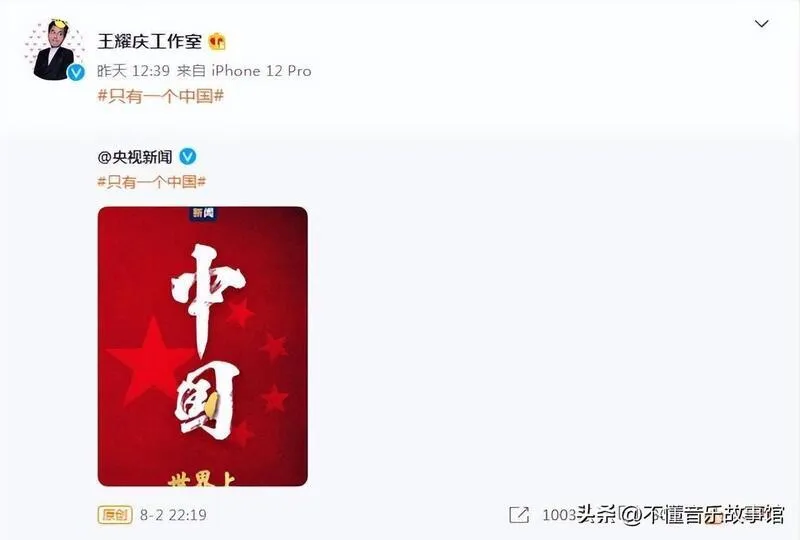Open the #只有一个中国# hashtag in the repost
Image resolution: width=800 pixels, height=540 pixels.
click(152, 182)
